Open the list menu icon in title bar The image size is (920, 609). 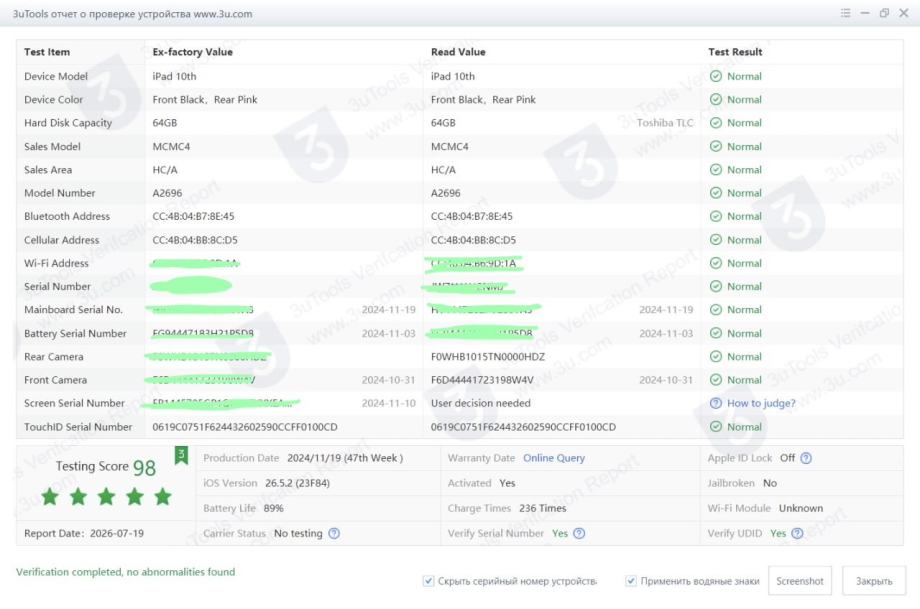click(x=845, y=13)
